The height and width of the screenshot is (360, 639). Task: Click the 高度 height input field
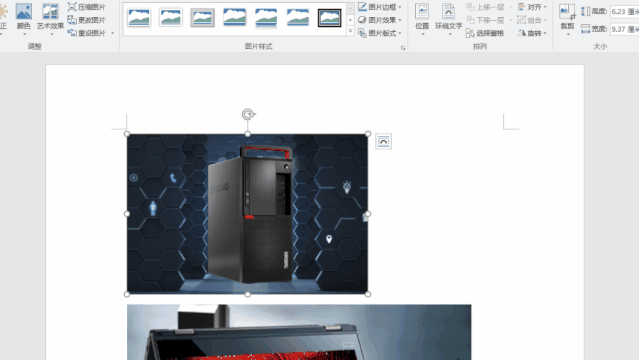click(625, 11)
